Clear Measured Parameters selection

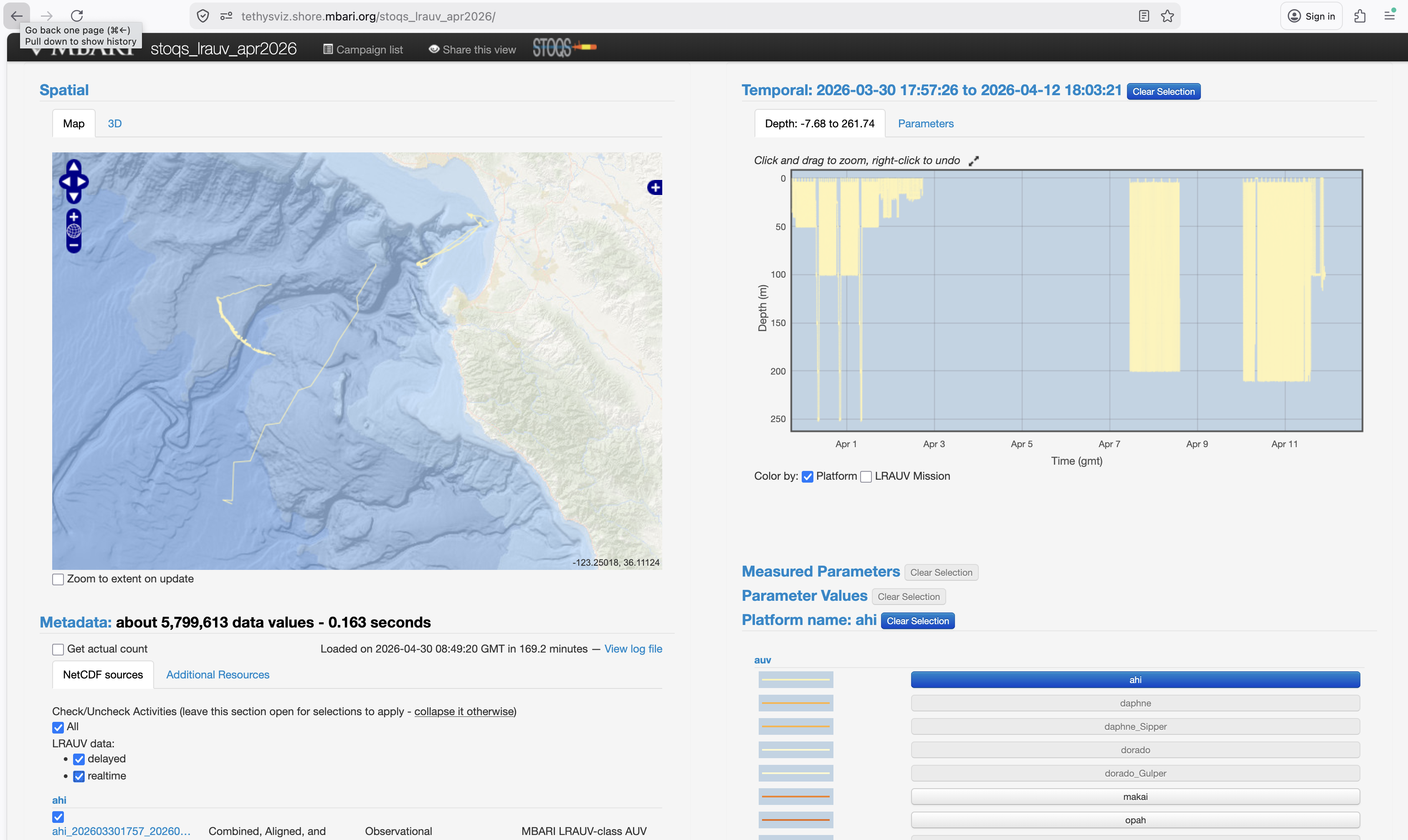coord(941,572)
